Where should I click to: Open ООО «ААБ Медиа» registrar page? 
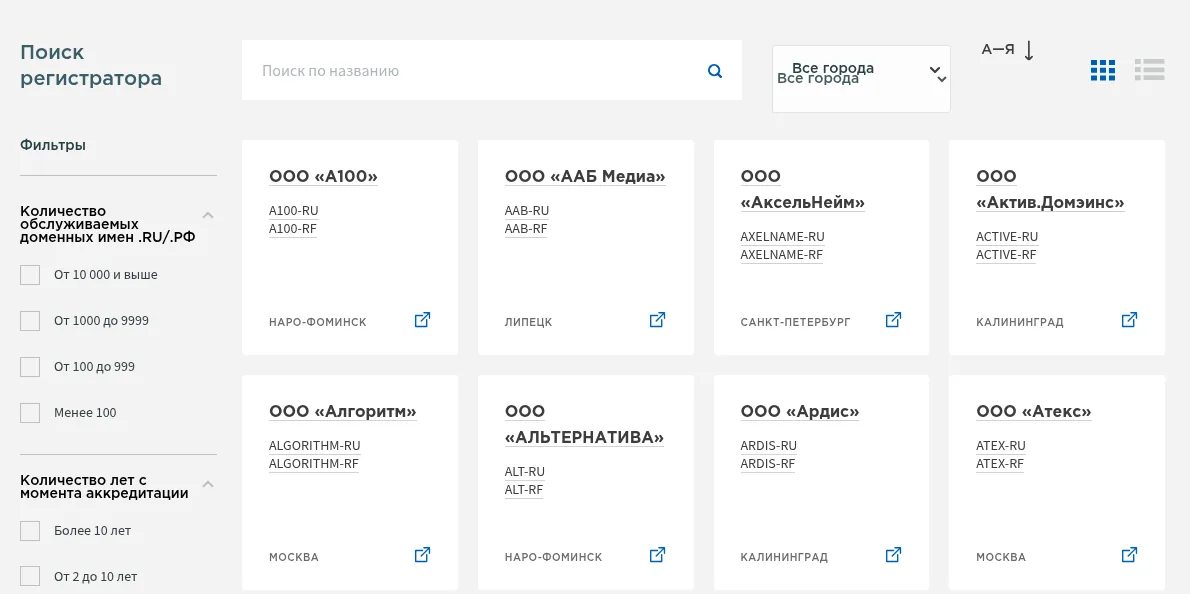point(585,177)
